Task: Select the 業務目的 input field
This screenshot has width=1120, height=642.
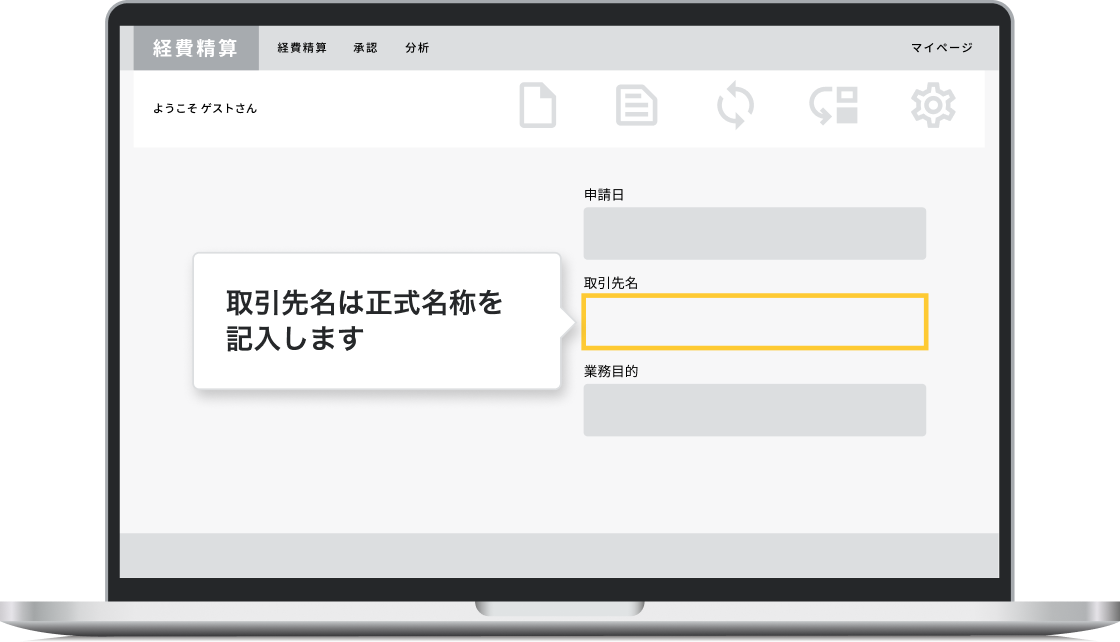Action: (x=754, y=410)
